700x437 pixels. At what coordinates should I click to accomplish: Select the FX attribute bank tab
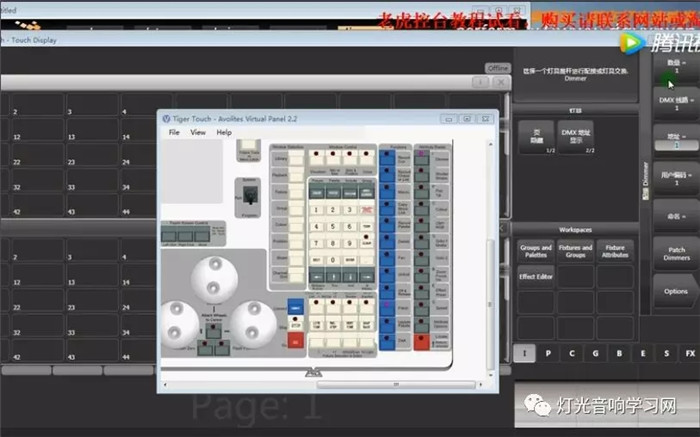click(690, 353)
